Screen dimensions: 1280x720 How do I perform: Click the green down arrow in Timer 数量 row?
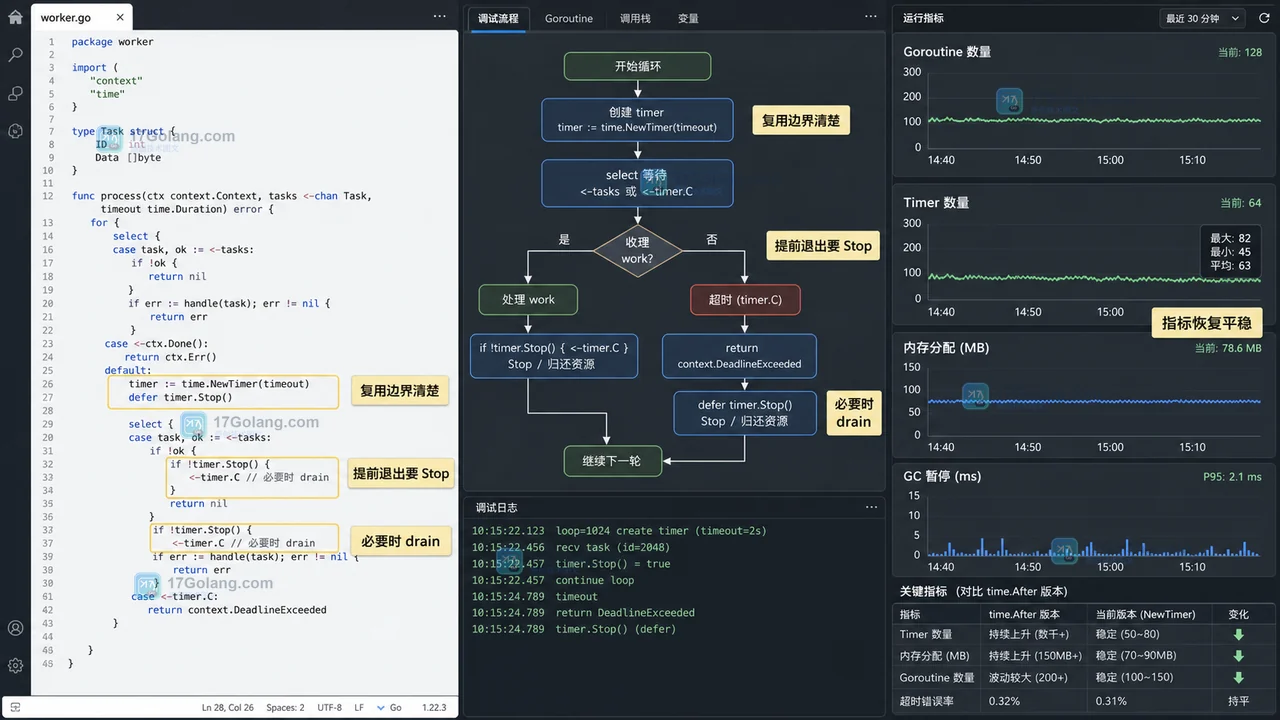(x=1239, y=634)
